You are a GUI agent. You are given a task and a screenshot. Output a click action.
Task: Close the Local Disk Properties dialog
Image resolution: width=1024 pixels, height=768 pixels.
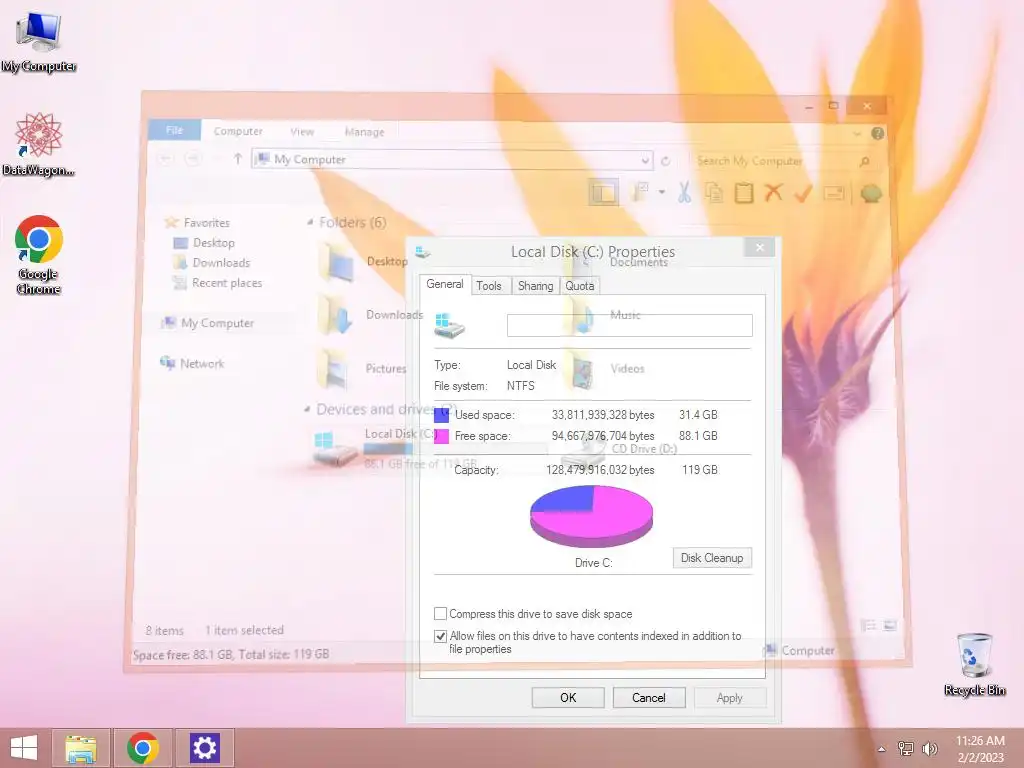[x=760, y=248]
